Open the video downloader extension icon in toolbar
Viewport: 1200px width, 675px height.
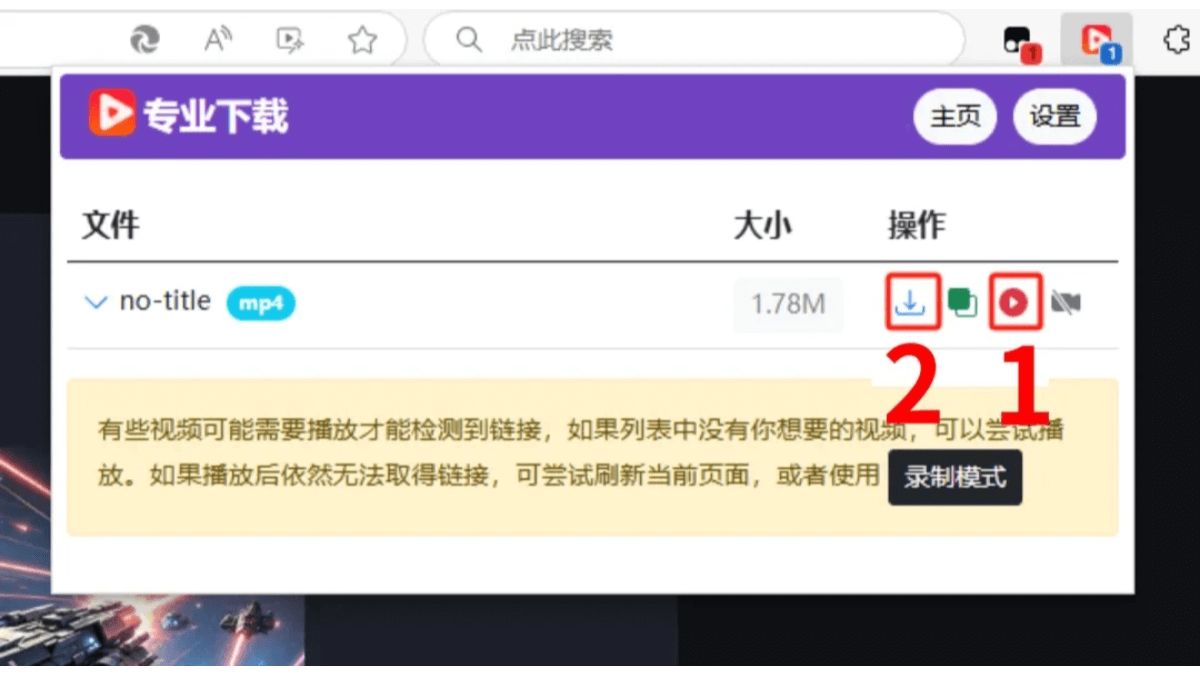1098,41
